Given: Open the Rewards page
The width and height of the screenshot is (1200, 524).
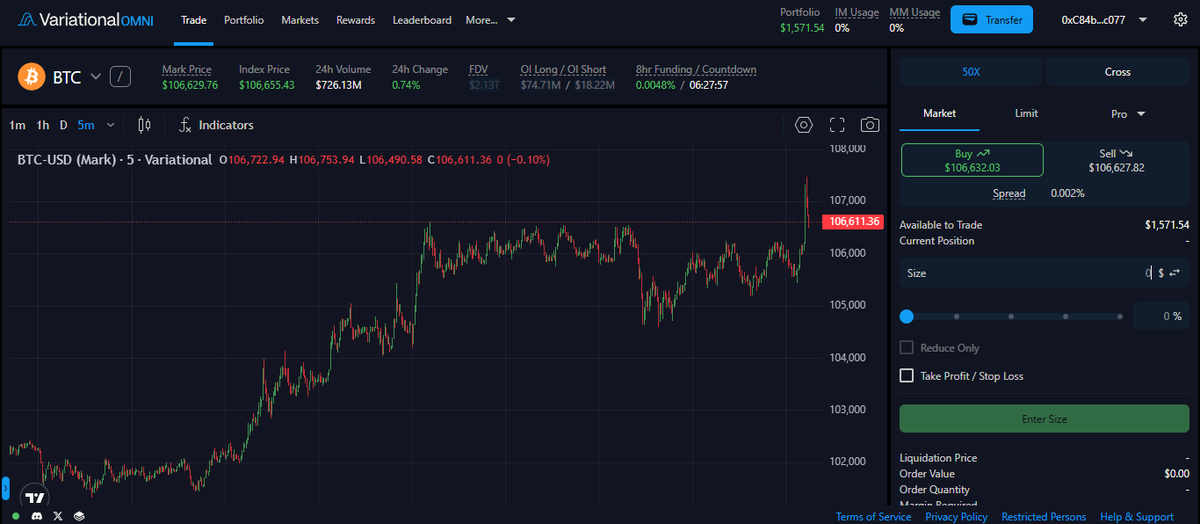Looking at the screenshot, I should (x=356, y=20).
